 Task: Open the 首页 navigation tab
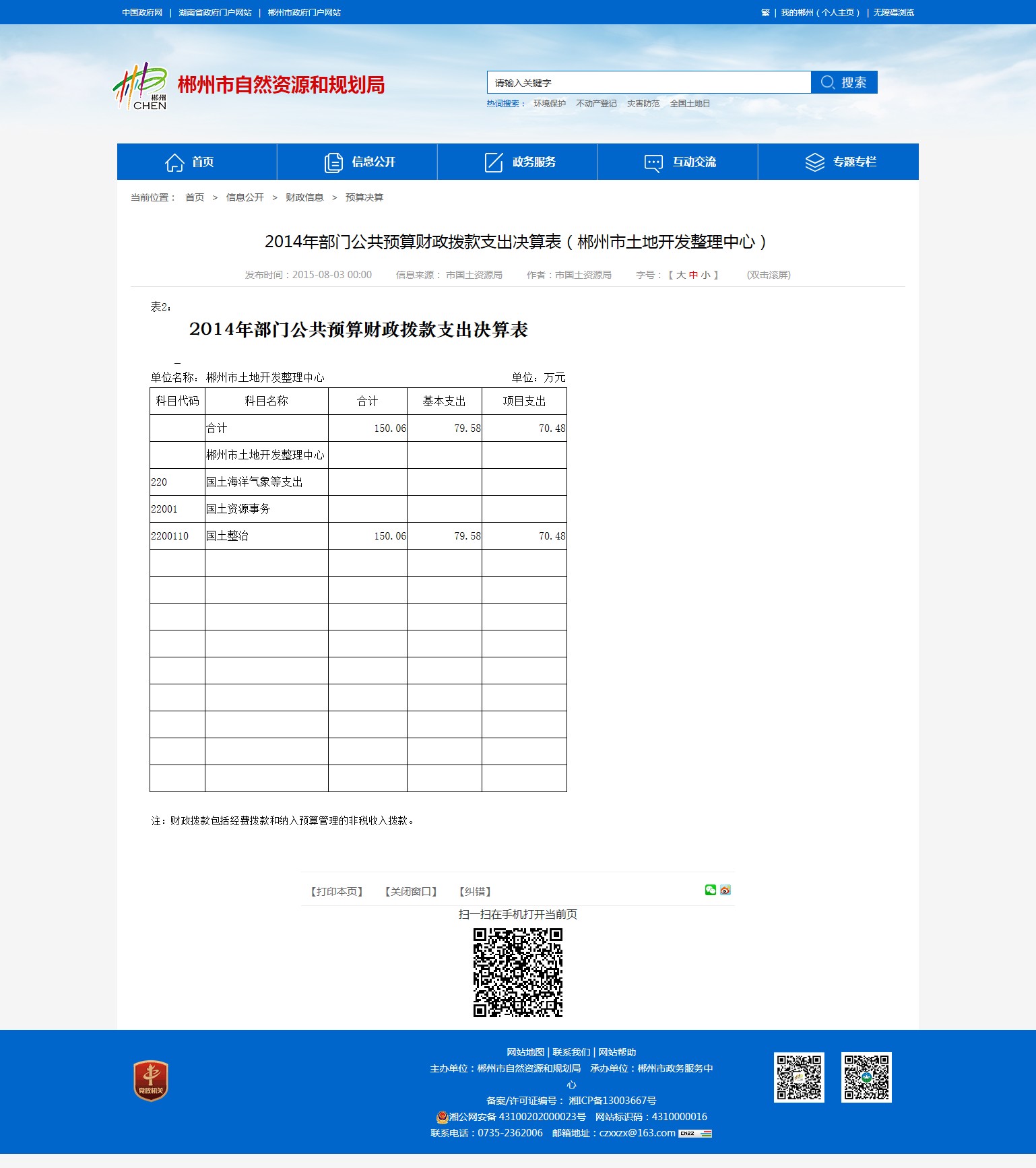(197, 162)
